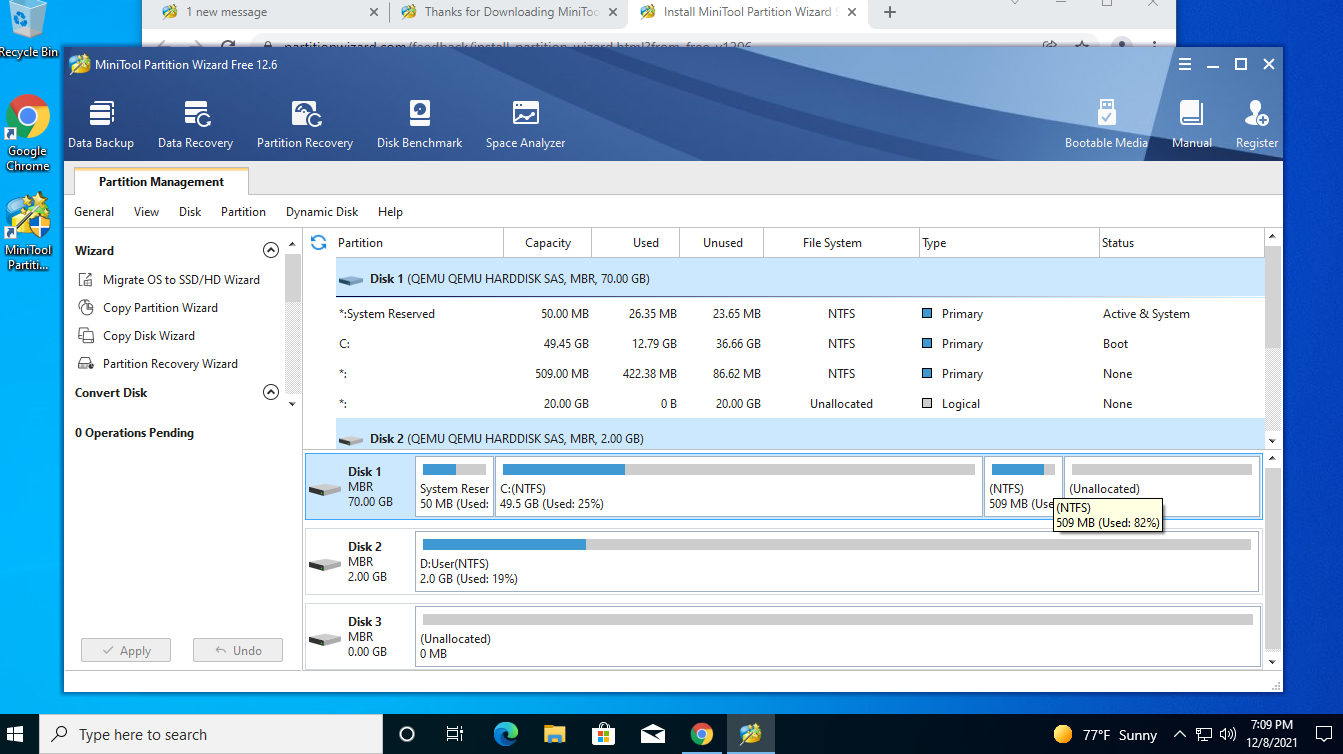Screen dimensions: 1343x754
Task: Launch Data Recovery from the toolbar
Action: 195,125
